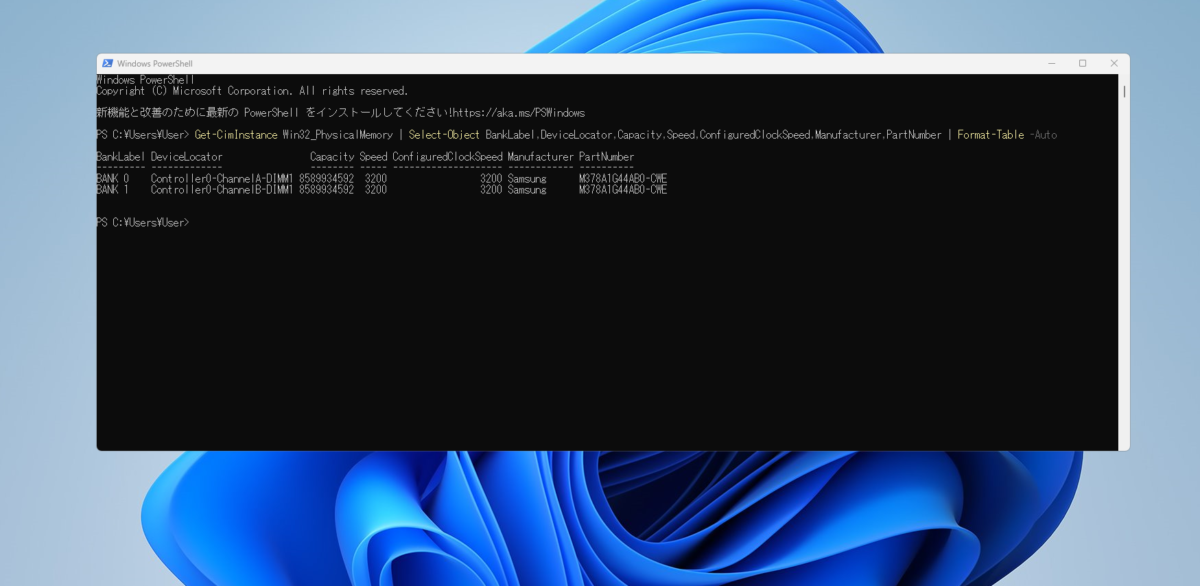Click capacity 8589934592 in BANK 1 row
The image size is (1200, 586).
pos(326,189)
